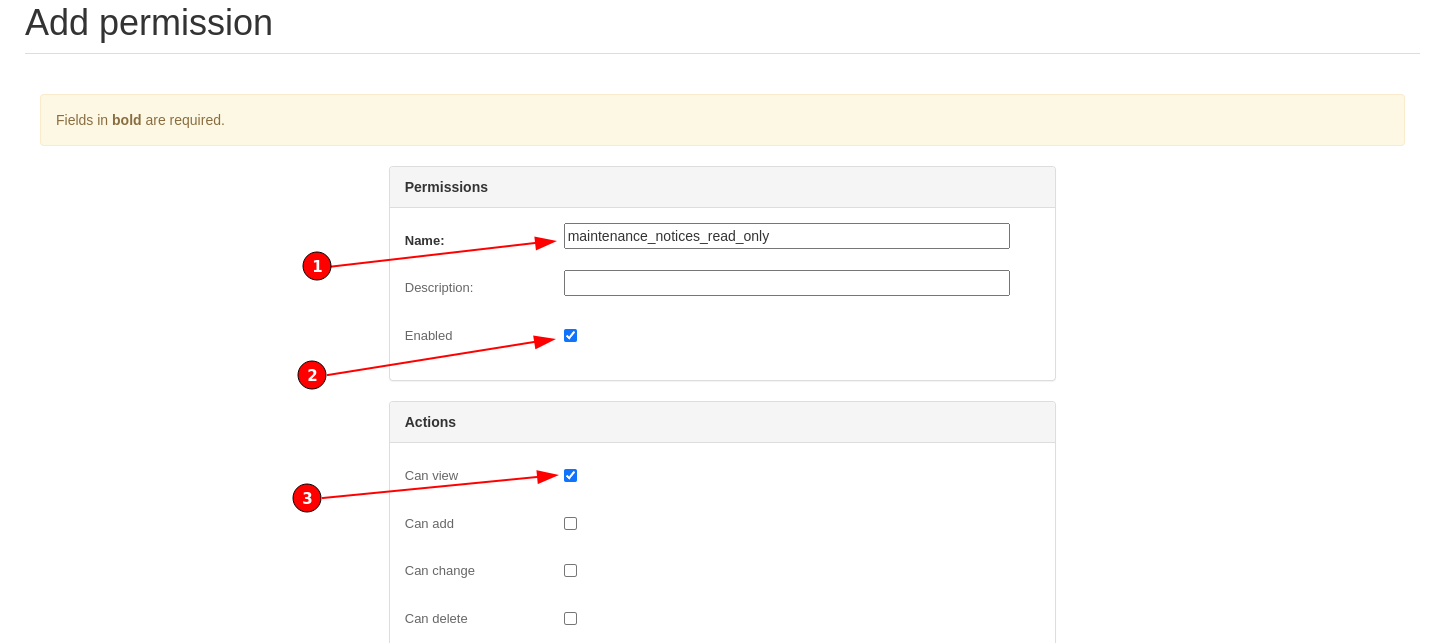Viewport: 1444px width, 643px height.
Task: Click the "Permissions" section header
Action: (447, 187)
